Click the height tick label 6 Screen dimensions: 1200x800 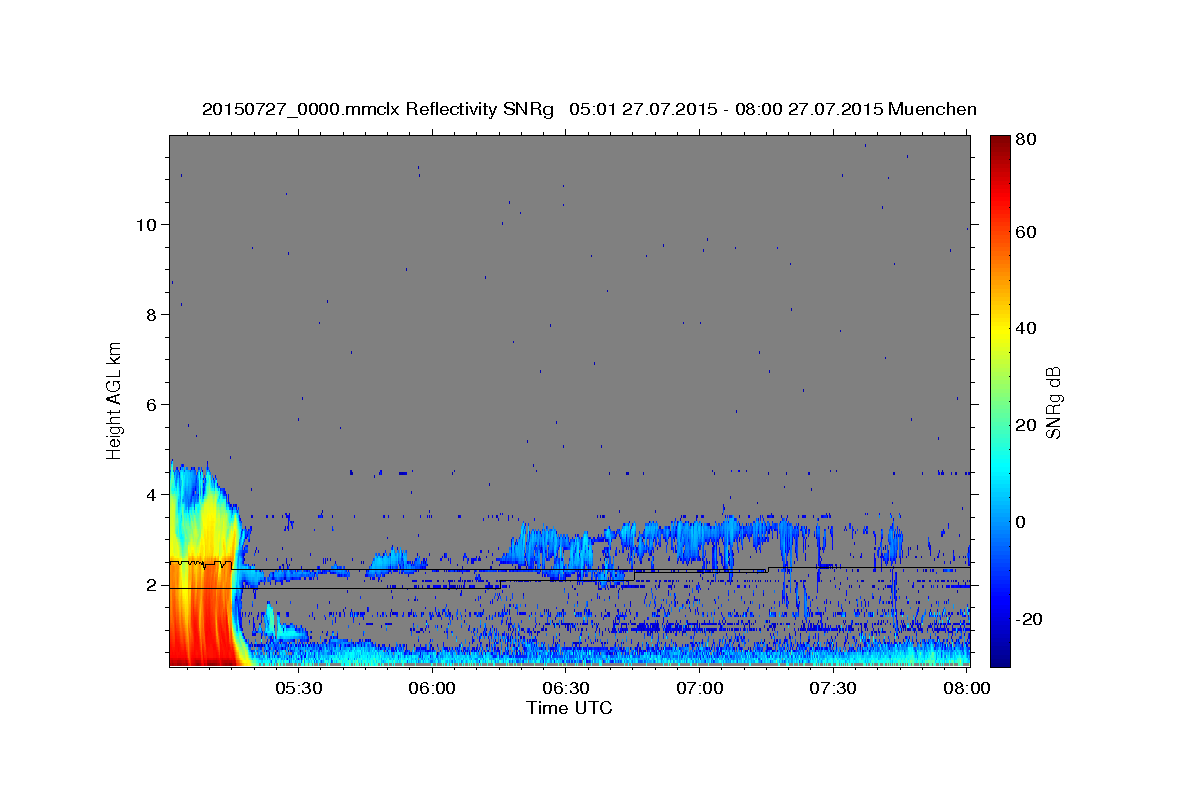[x=151, y=404]
